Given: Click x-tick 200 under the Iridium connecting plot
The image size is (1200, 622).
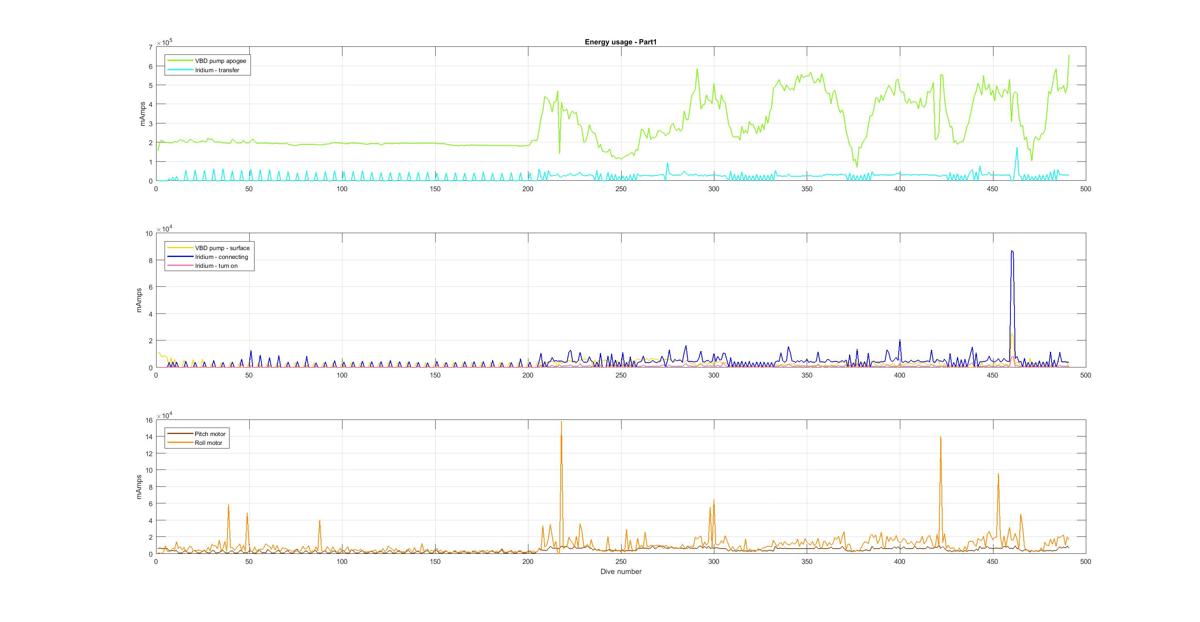Looking at the screenshot, I should coord(528,375).
